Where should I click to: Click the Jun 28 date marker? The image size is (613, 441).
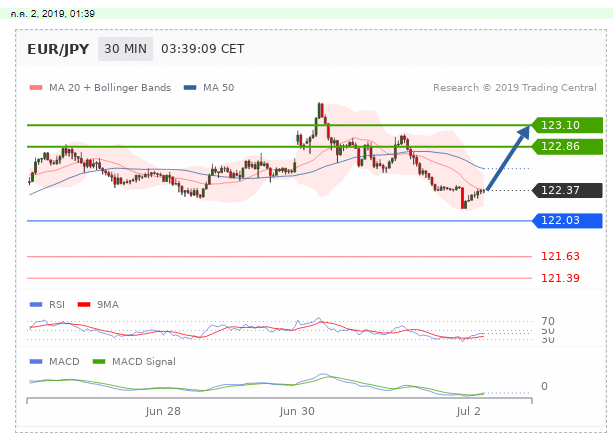[x=163, y=411]
